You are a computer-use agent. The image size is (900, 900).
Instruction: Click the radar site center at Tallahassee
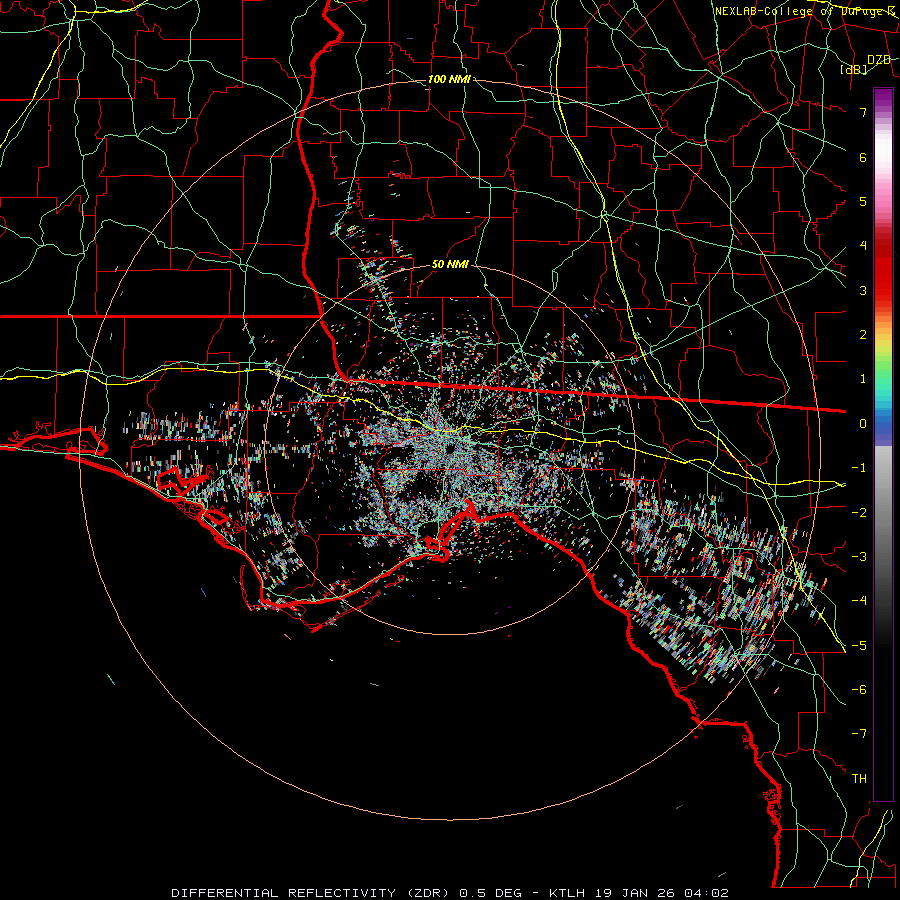[449, 450]
